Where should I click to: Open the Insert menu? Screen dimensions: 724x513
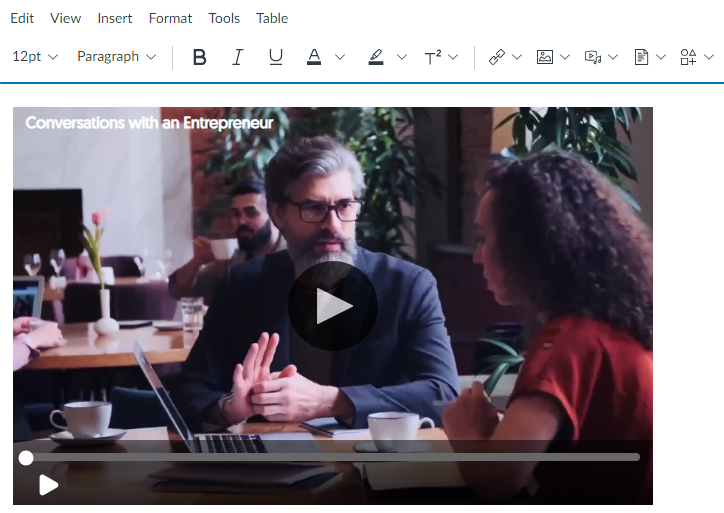115,18
